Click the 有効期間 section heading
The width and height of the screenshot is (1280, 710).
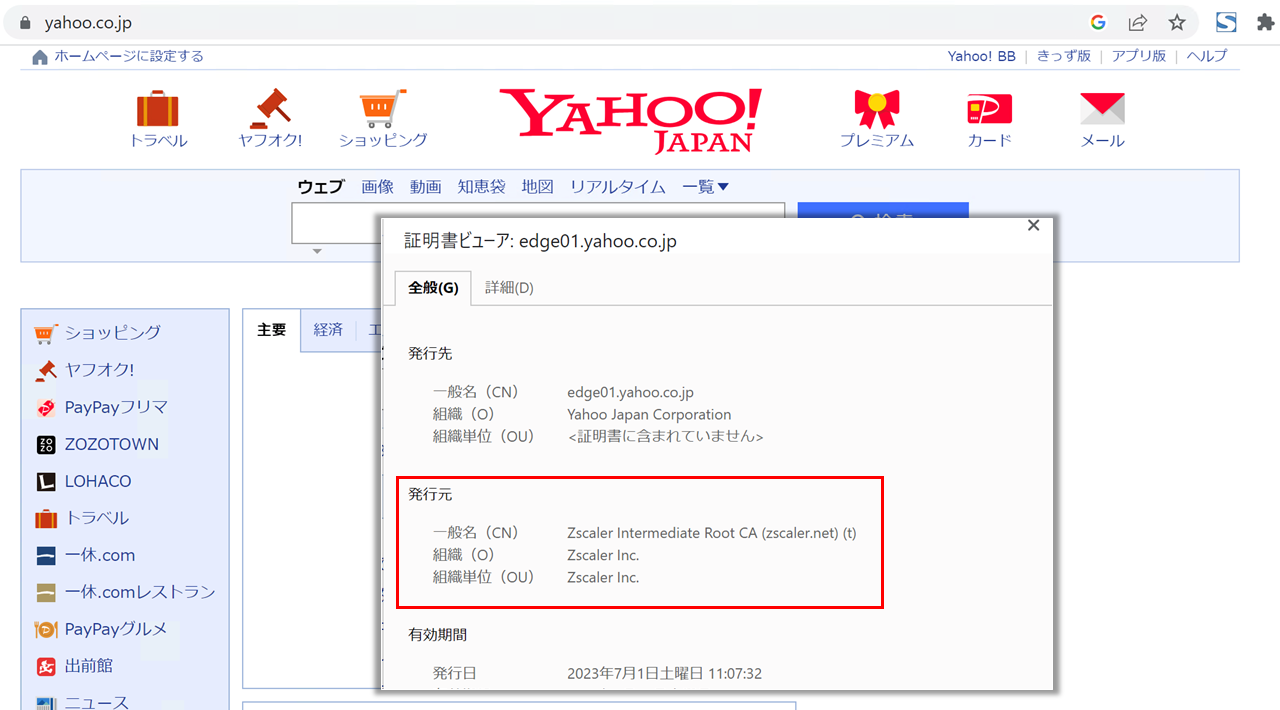pyautogui.click(x=438, y=634)
